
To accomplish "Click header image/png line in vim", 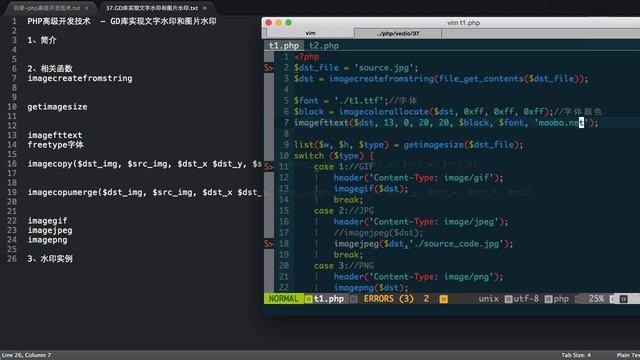I will [x=418, y=277].
